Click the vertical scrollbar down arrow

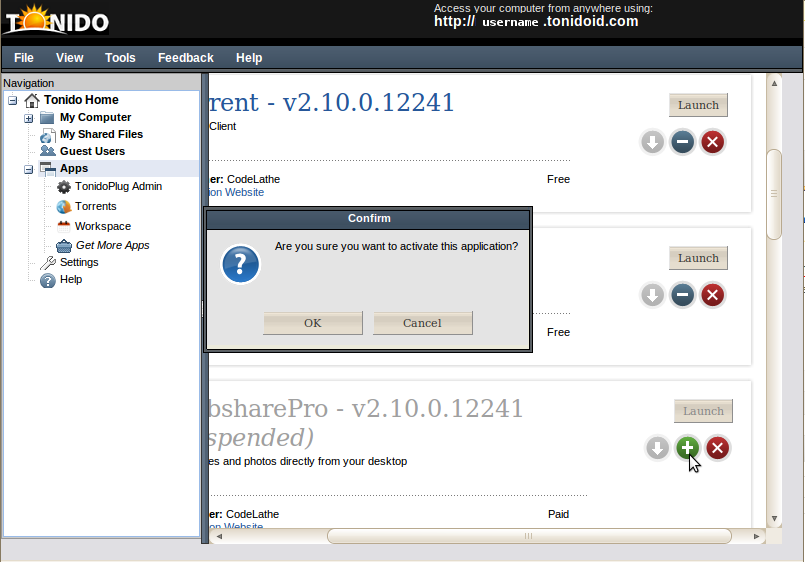[x=773, y=518]
